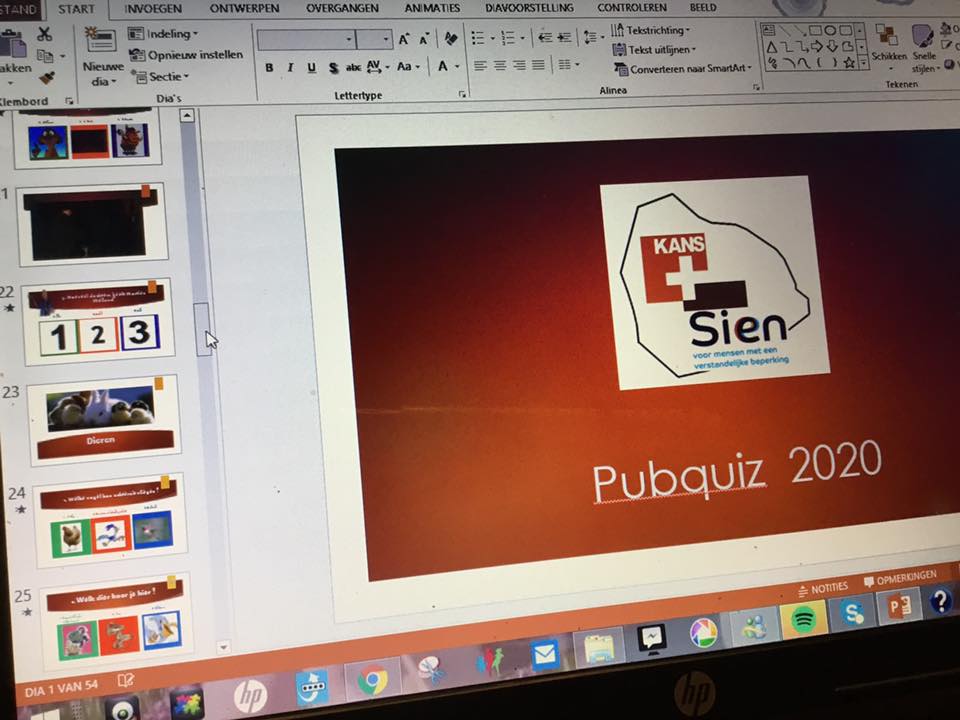This screenshot has height=720, width=960.
Task: Switch to the CONTROLEREN tab
Action: click(632, 8)
